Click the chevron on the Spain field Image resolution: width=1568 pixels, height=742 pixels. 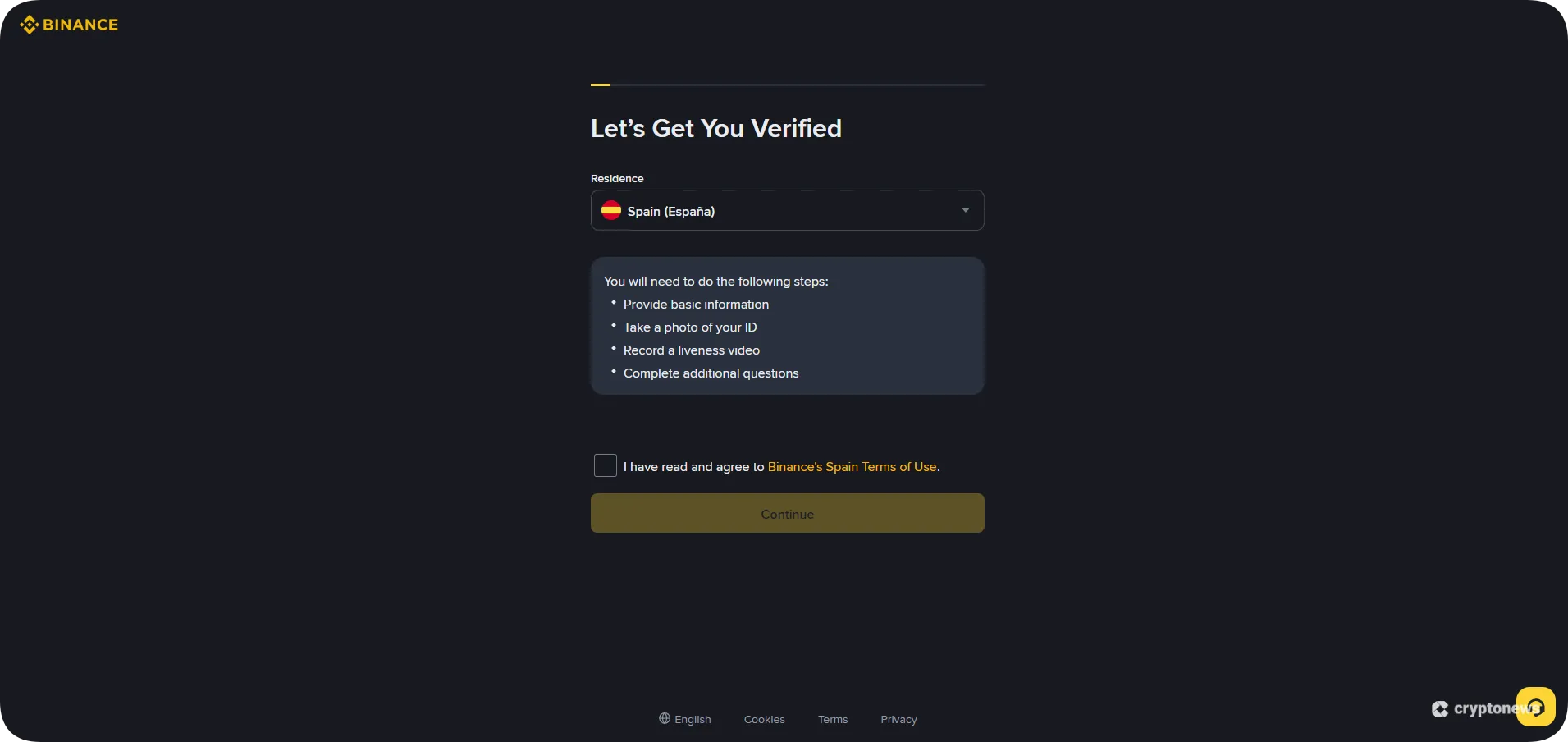(965, 210)
